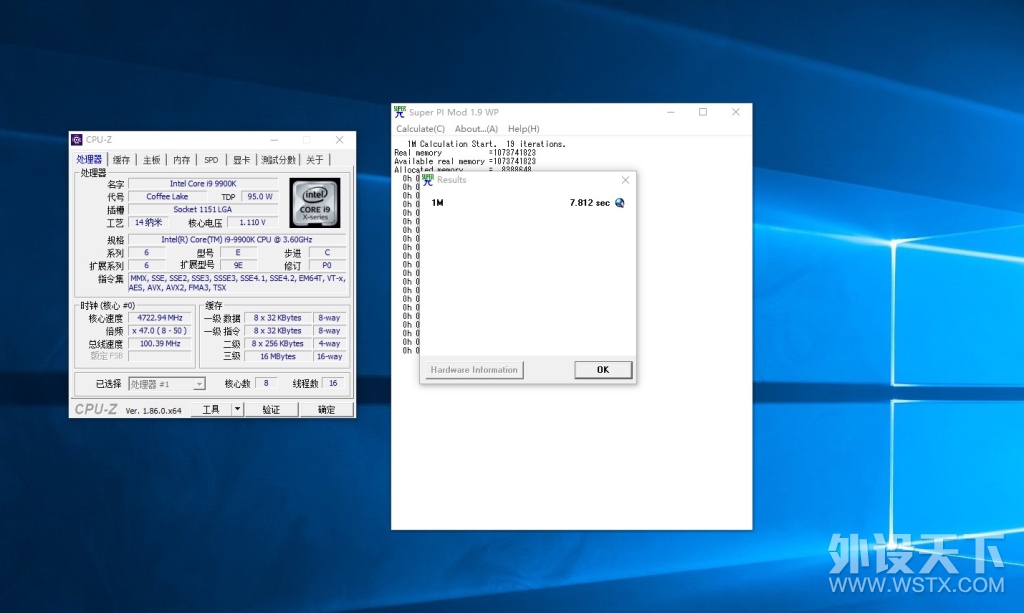Click the Super PI title bar icon
The height and width of the screenshot is (613, 1024).
[x=400, y=112]
